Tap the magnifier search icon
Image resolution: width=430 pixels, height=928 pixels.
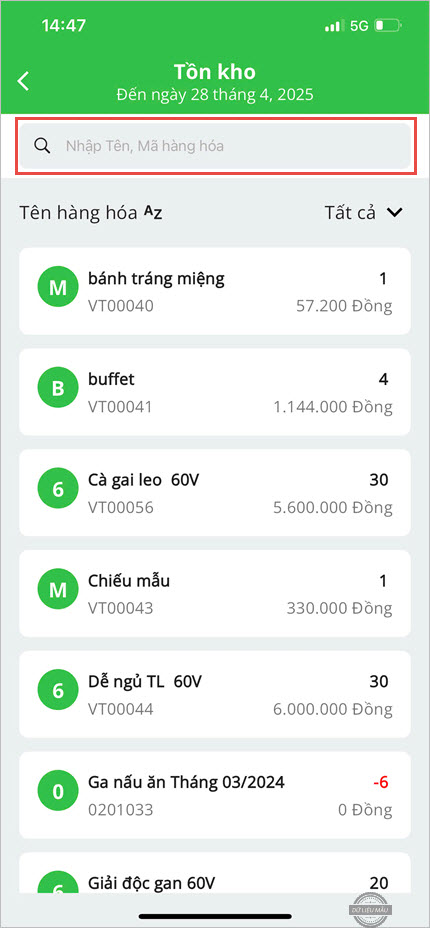click(41, 146)
